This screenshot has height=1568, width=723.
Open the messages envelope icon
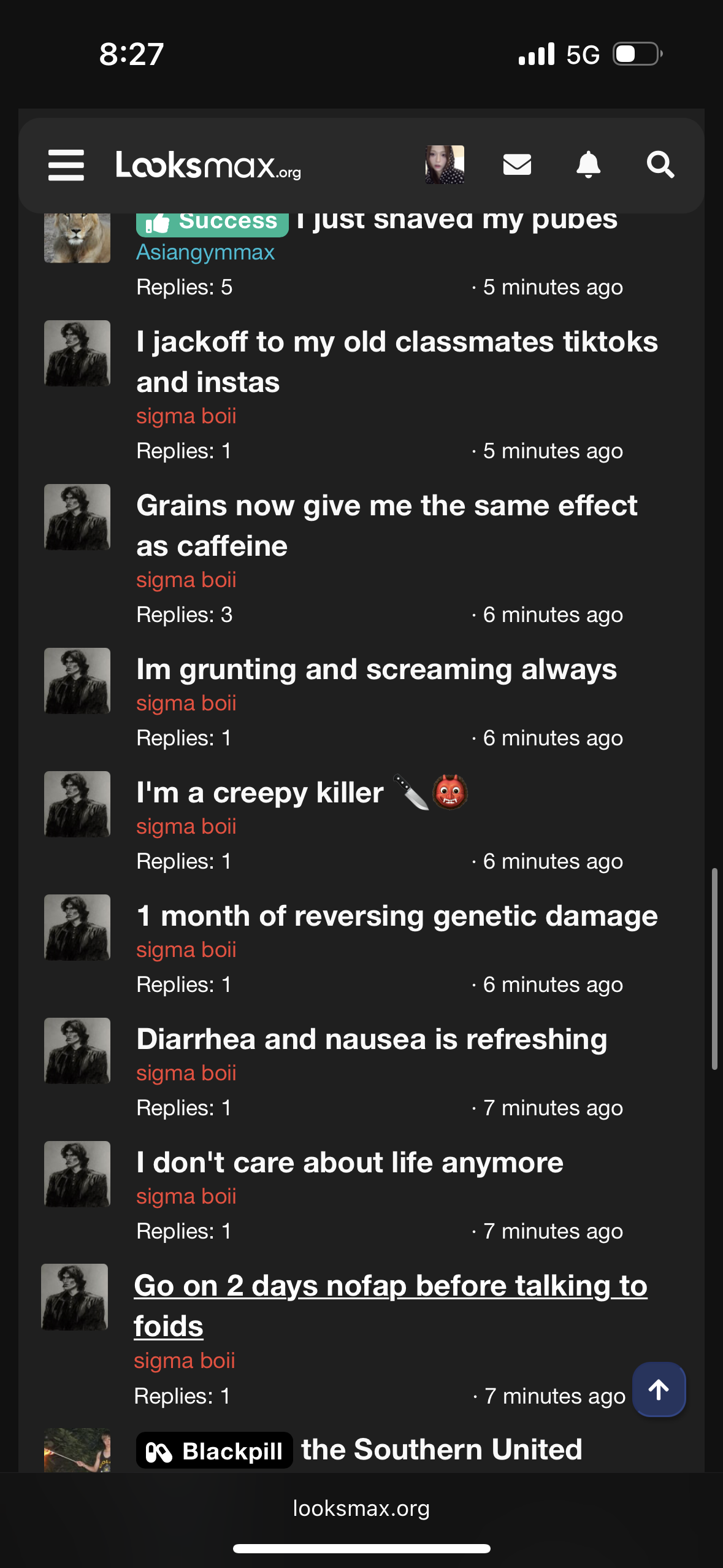(x=517, y=164)
